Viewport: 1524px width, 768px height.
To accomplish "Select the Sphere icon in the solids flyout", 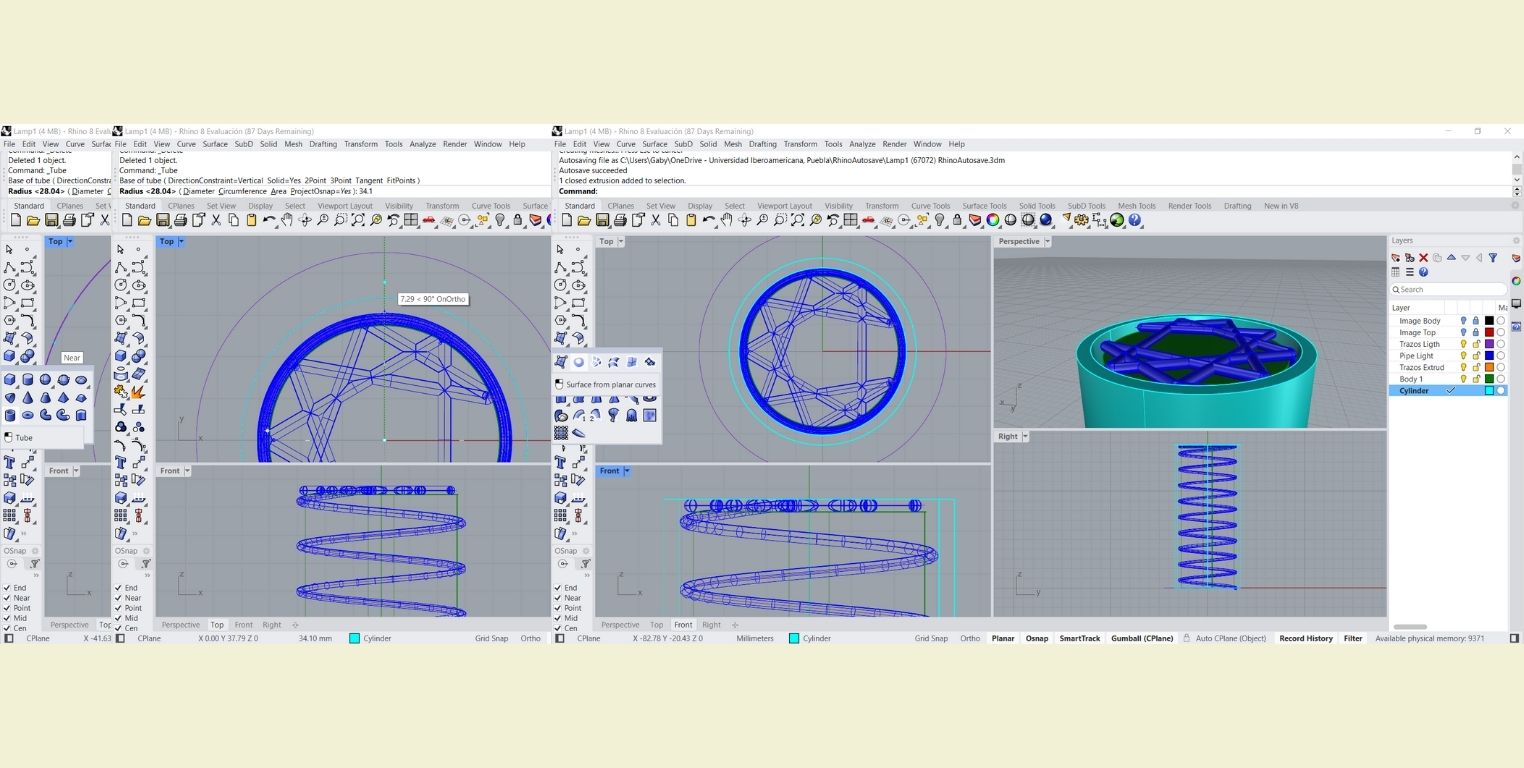I will pos(45,379).
